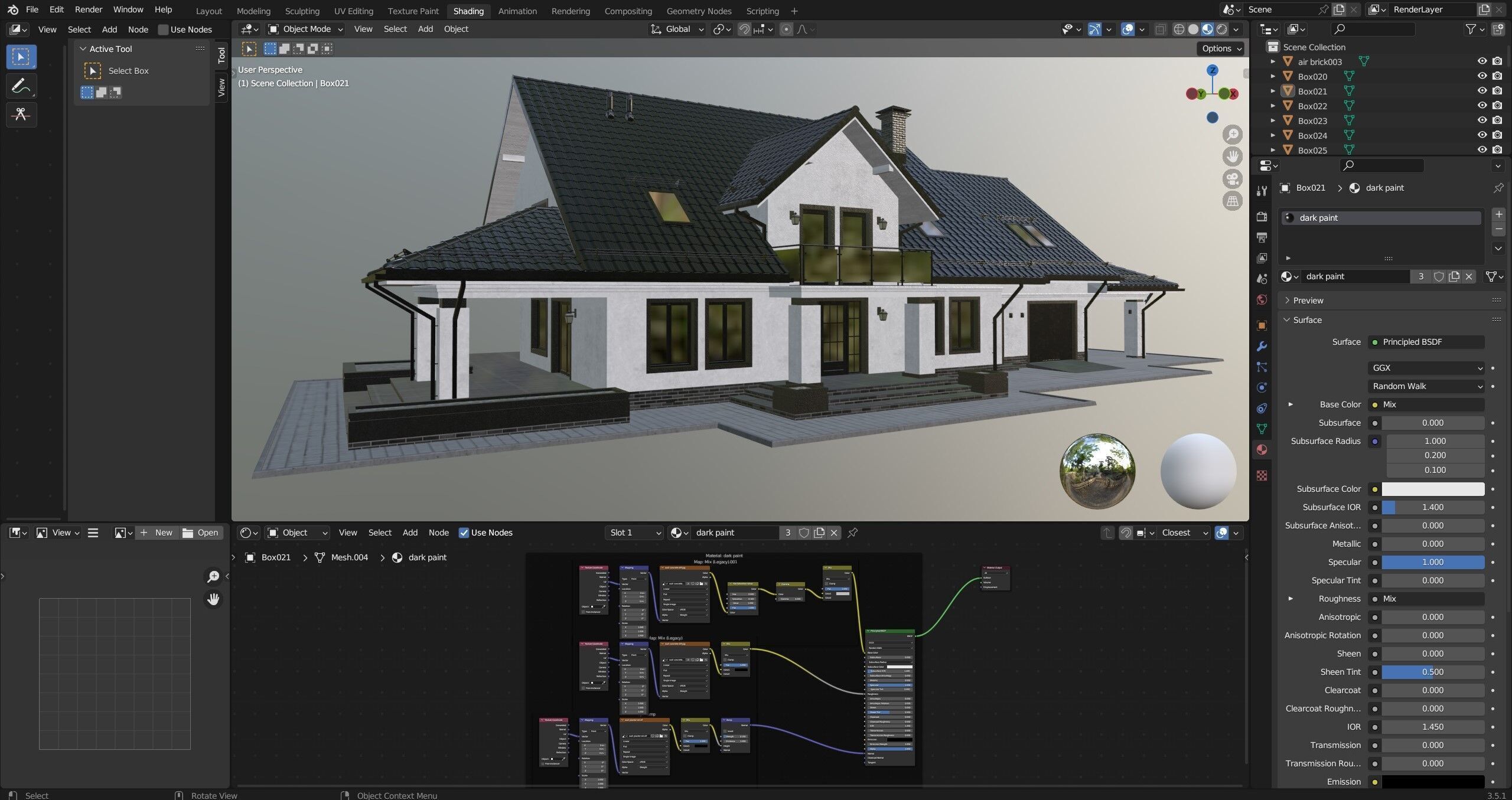Switch viewport to Solid shading
Screen dimensions: 1512x800
tap(1193, 29)
